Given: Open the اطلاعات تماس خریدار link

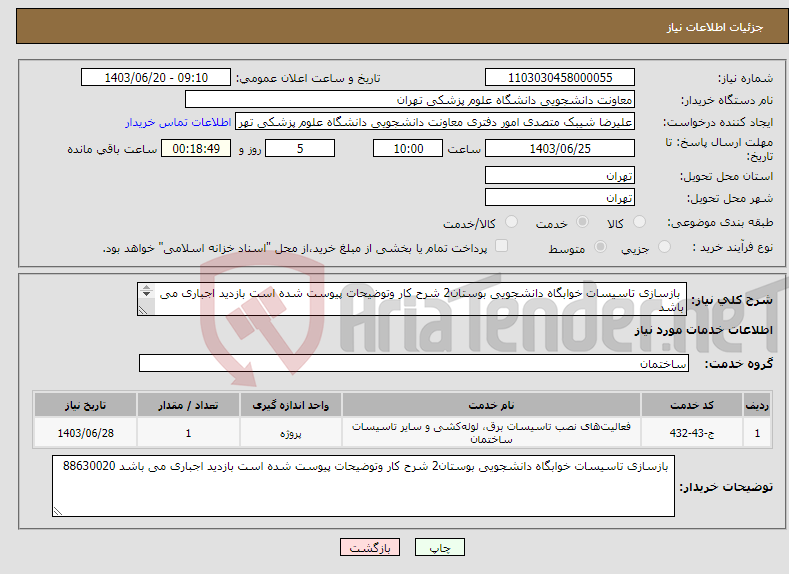Looking at the screenshot, I should pos(178,122).
